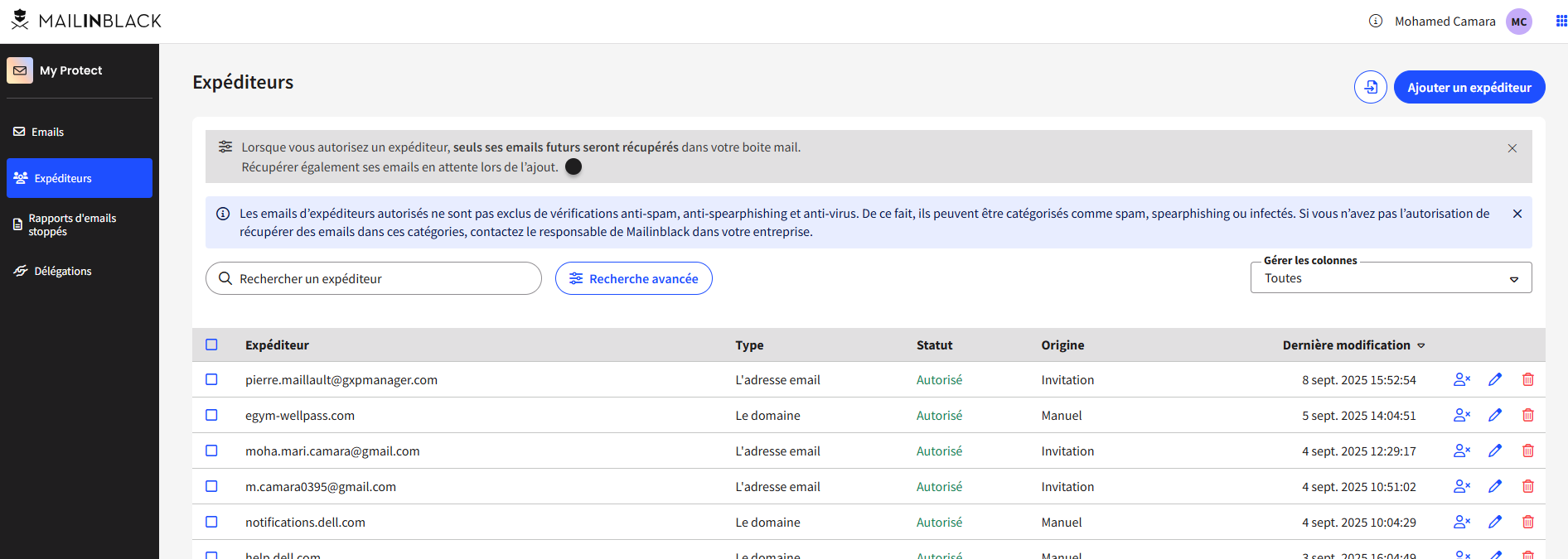Select the egym-wellpass.com row checkbox
This screenshot has width=1568, height=559.
(x=212, y=415)
